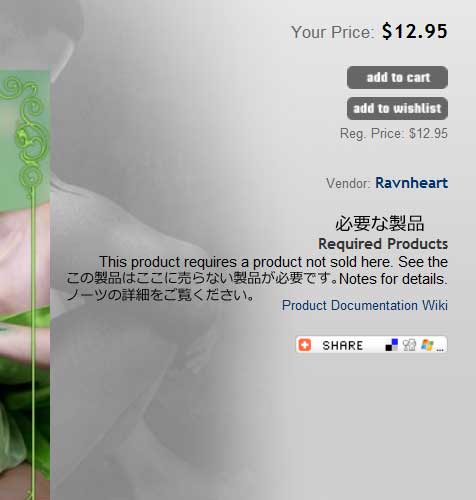Click the orange plus share icon
This screenshot has width=476, height=500.
[304, 345]
